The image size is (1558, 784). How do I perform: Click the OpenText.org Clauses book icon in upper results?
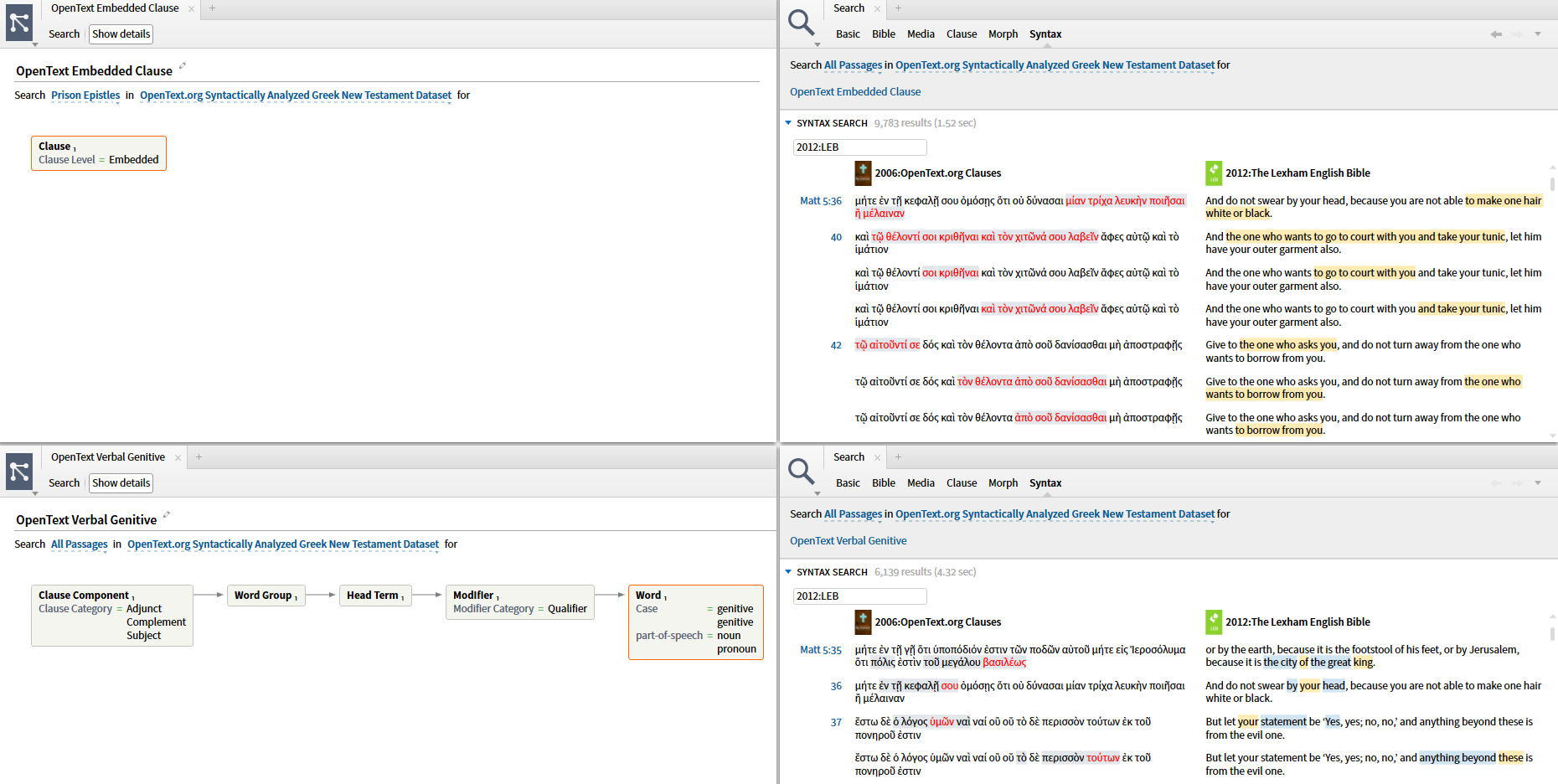pos(863,173)
